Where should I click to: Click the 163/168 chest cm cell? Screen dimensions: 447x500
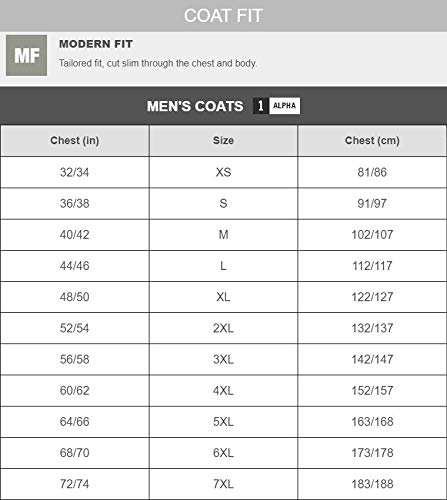click(372, 422)
